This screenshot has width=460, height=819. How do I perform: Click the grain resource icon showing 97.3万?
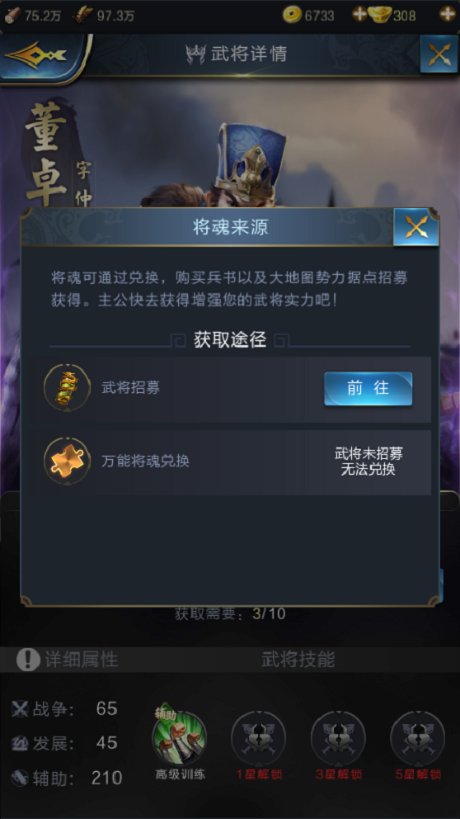point(83,15)
